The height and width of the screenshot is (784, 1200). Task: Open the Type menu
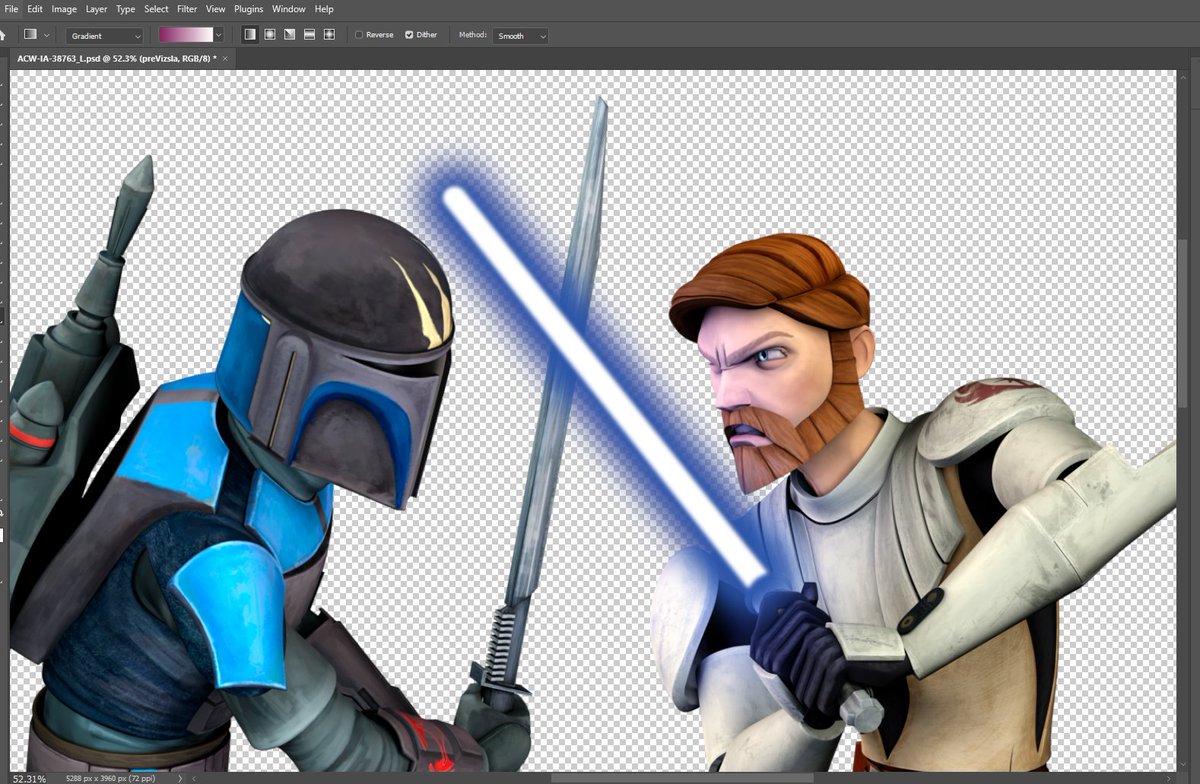[x=125, y=9]
